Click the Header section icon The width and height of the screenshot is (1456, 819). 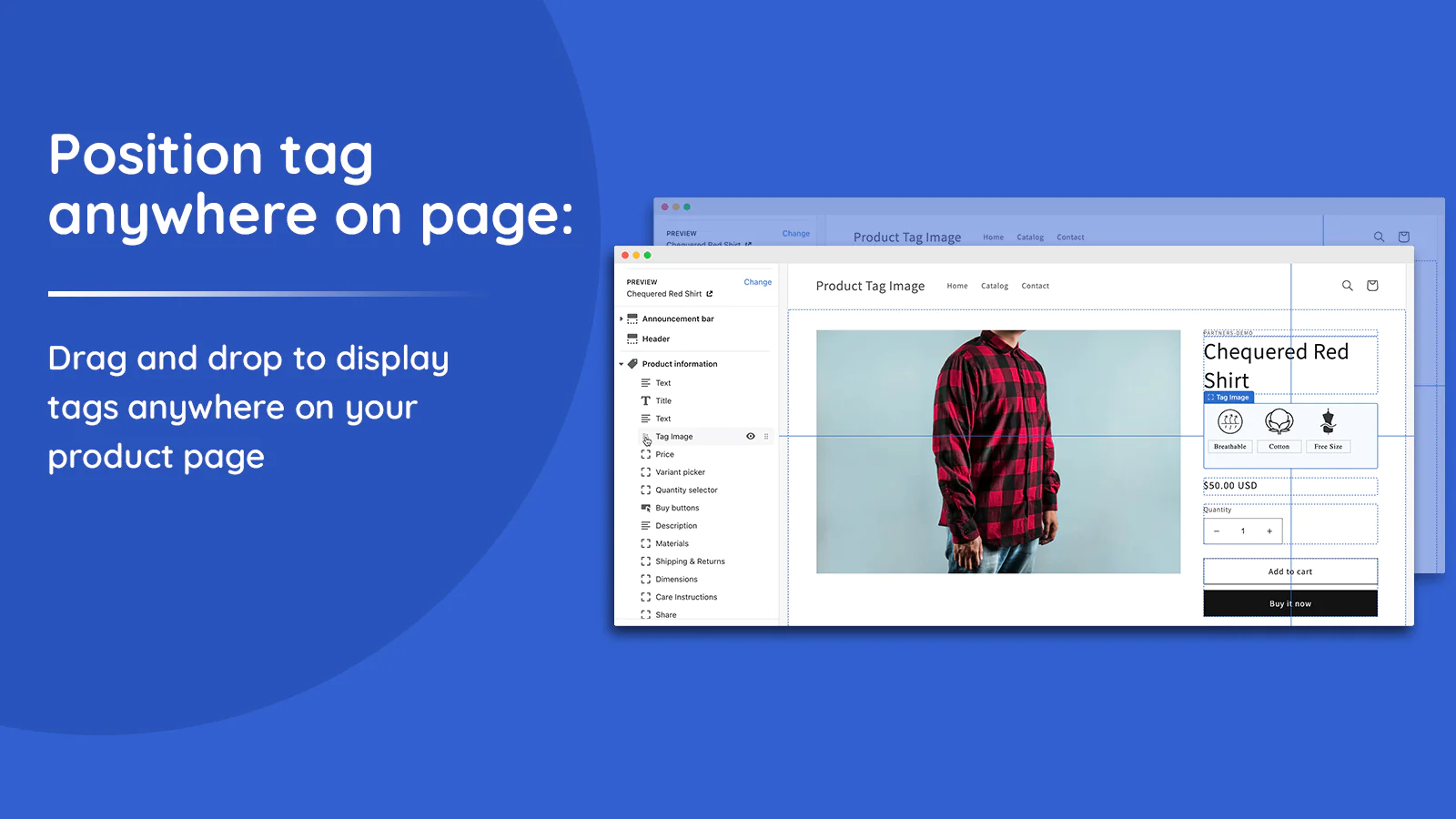632,339
